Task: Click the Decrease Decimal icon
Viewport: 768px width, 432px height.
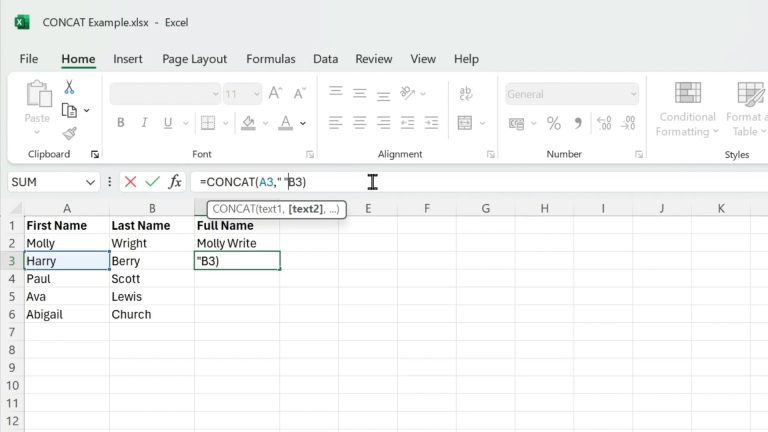Action: (628, 123)
